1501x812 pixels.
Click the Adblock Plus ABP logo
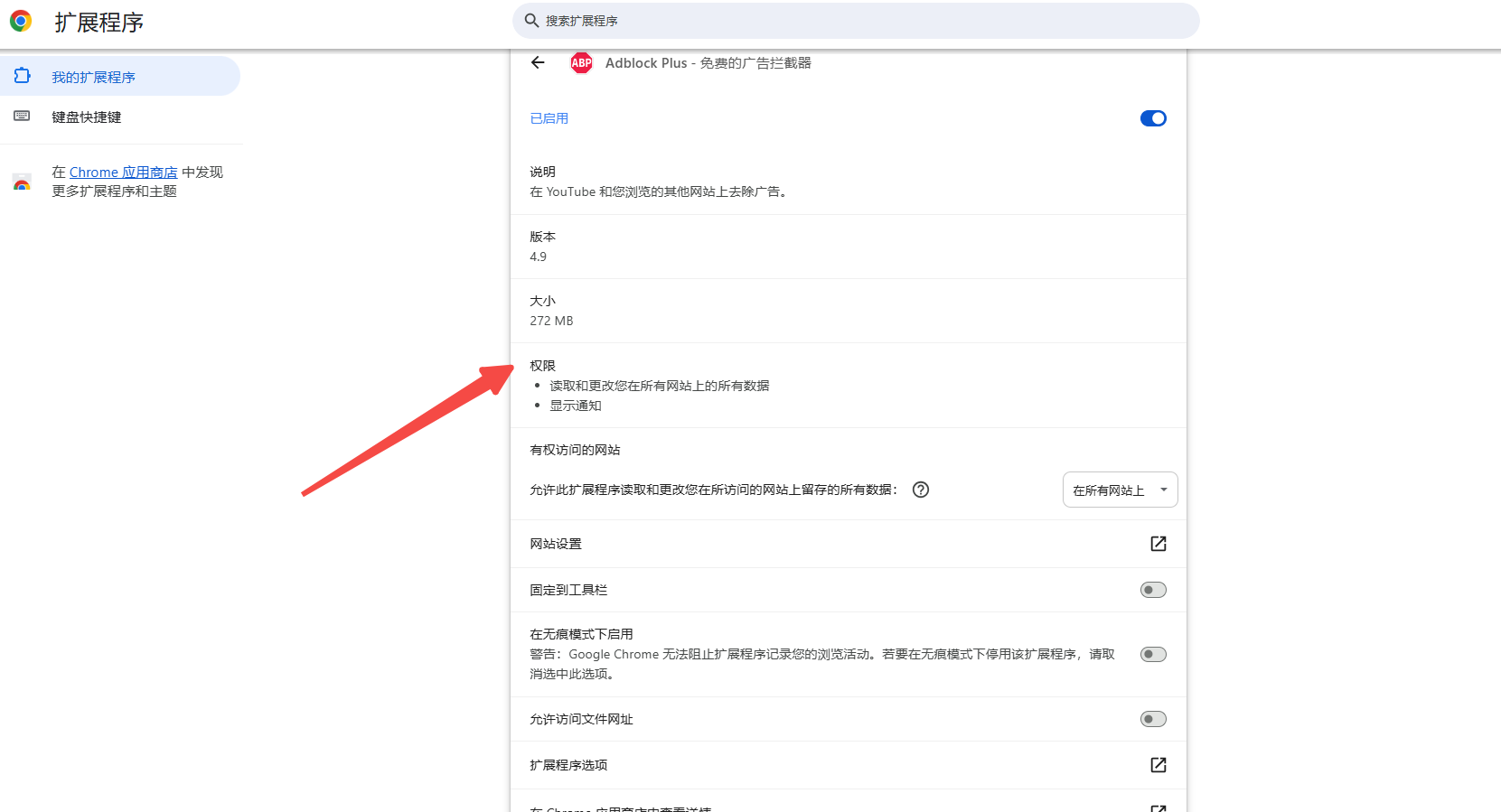(581, 62)
